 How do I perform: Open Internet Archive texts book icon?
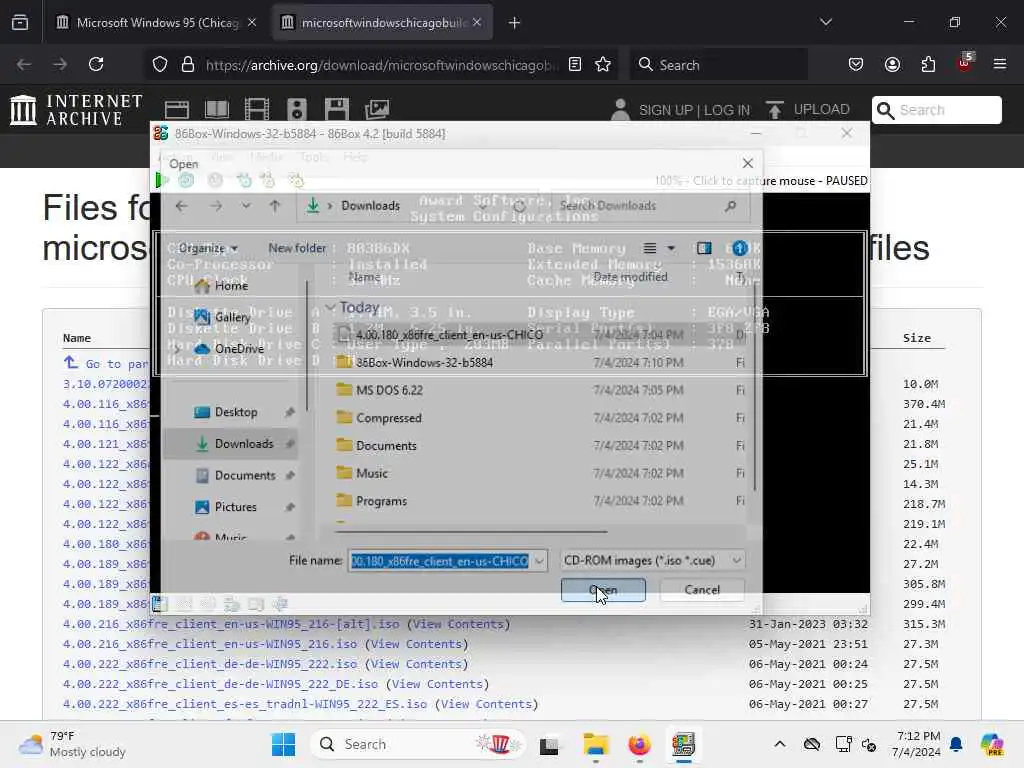point(217,110)
